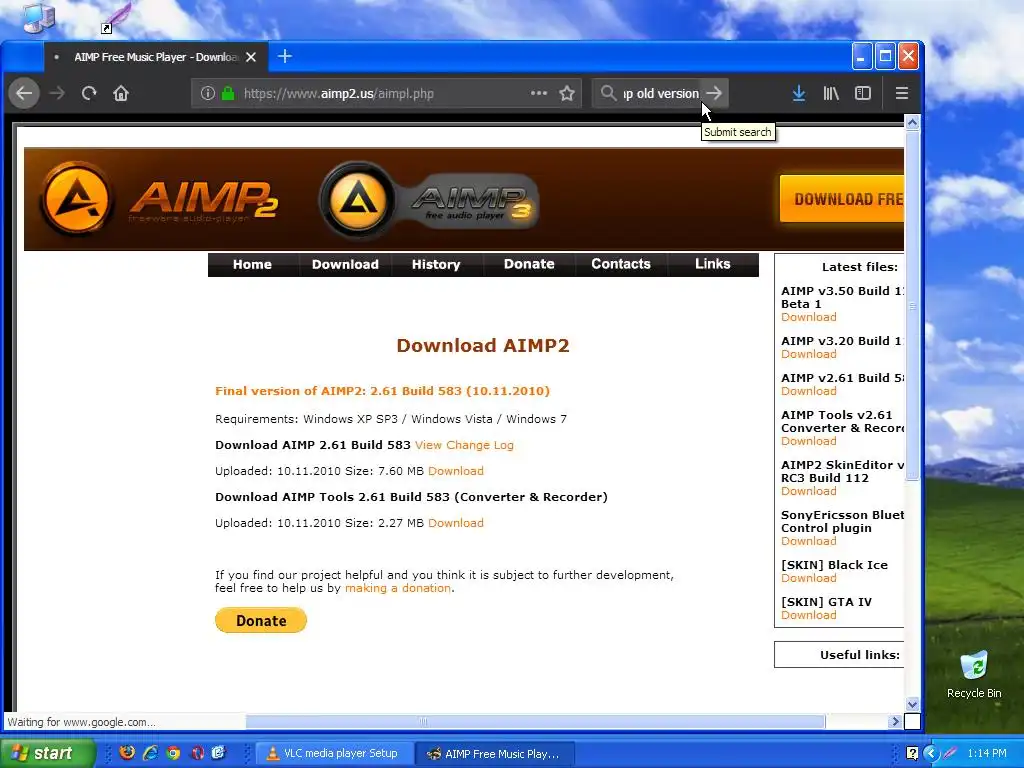Open the Contacts menu item

point(620,264)
